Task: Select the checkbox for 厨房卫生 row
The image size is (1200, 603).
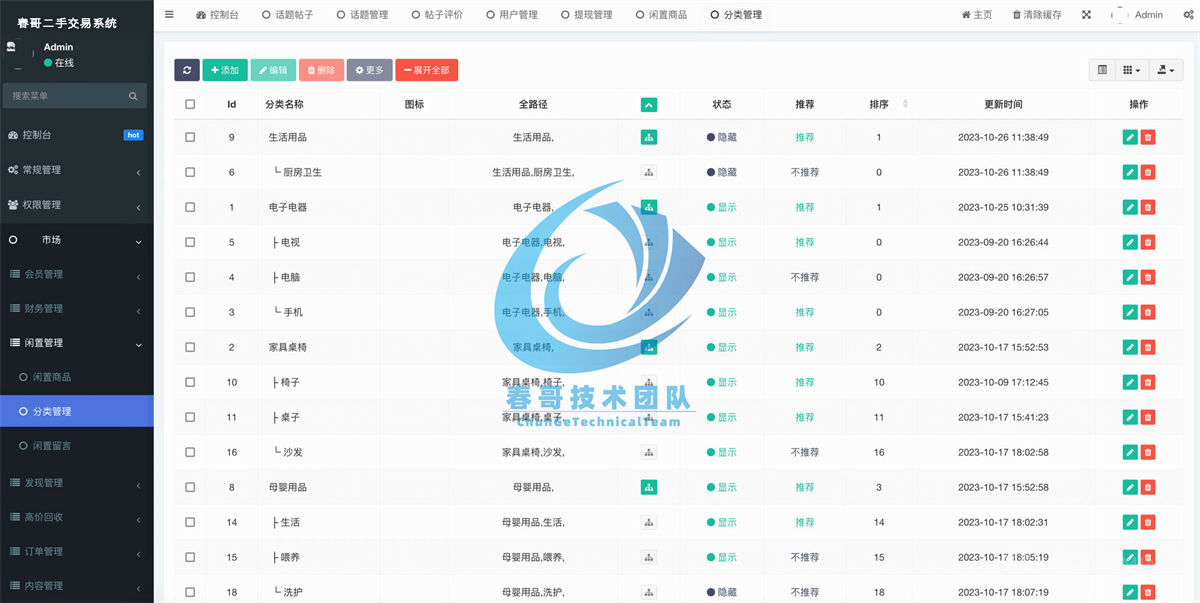Action: click(x=190, y=172)
